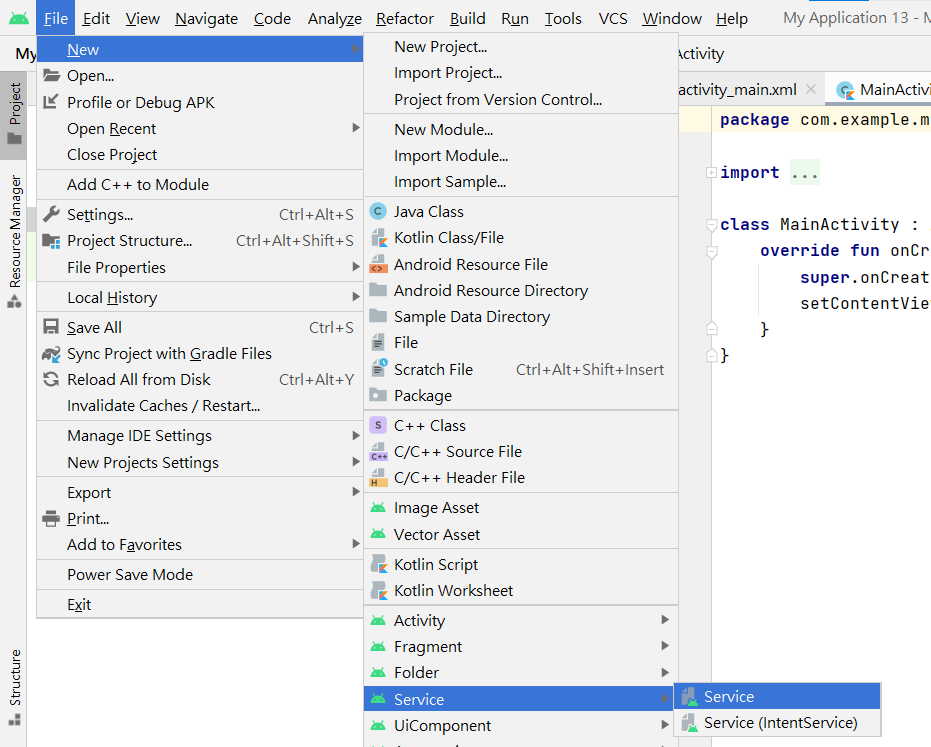Click the C/C++ Source File icon

379,452
